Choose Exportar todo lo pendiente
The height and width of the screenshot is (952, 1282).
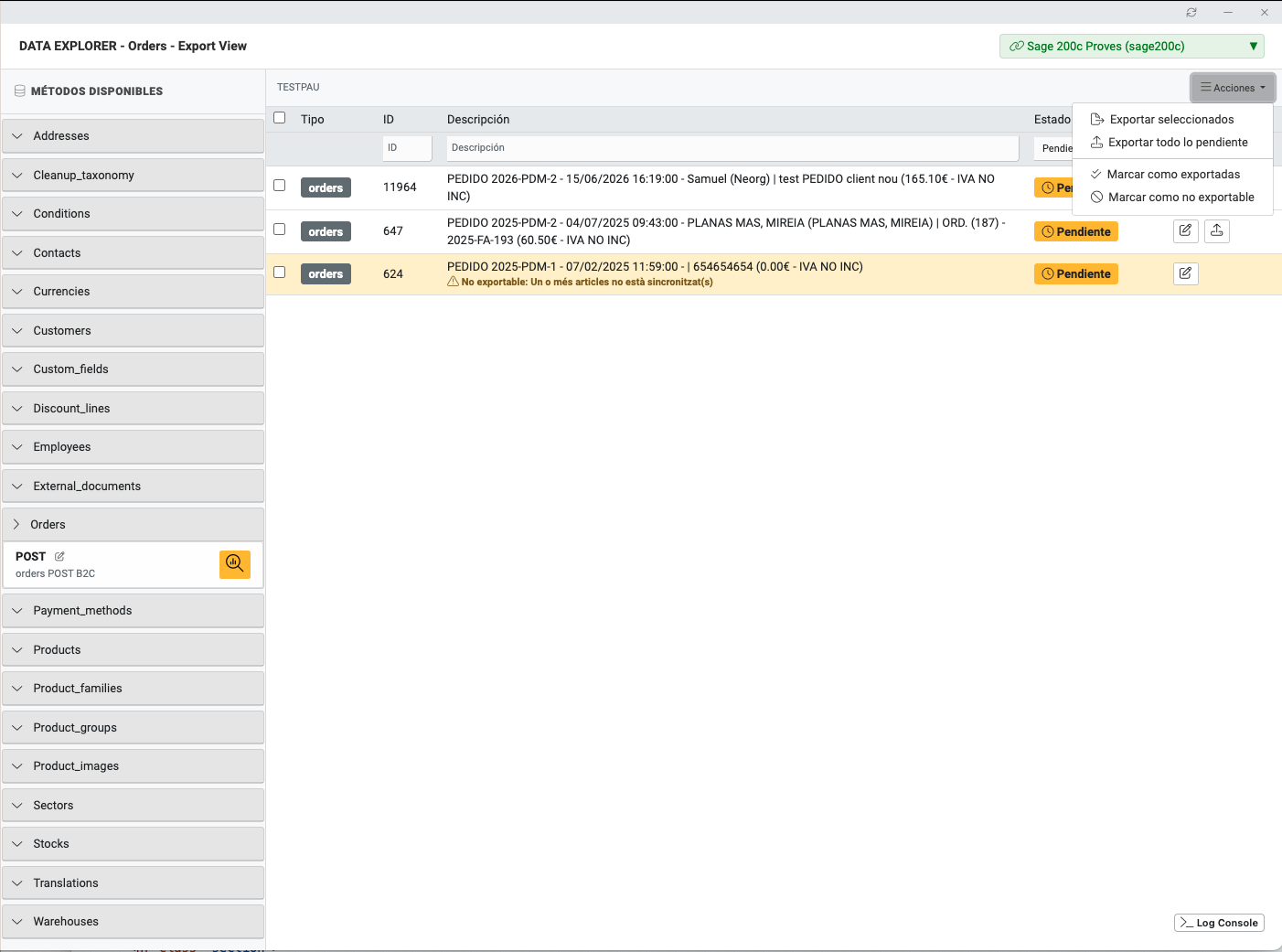(x=1172, y=142)
